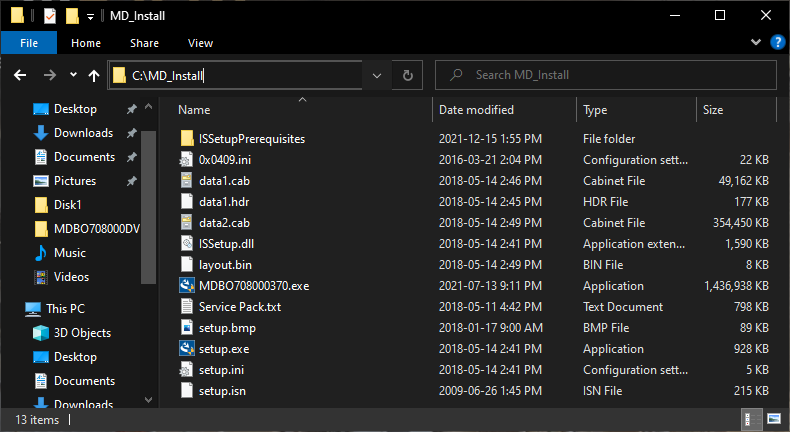The height and width of the screenshot is (432, 790).
Task: Sort files by Date modified column
Action: tap(476, 110)
